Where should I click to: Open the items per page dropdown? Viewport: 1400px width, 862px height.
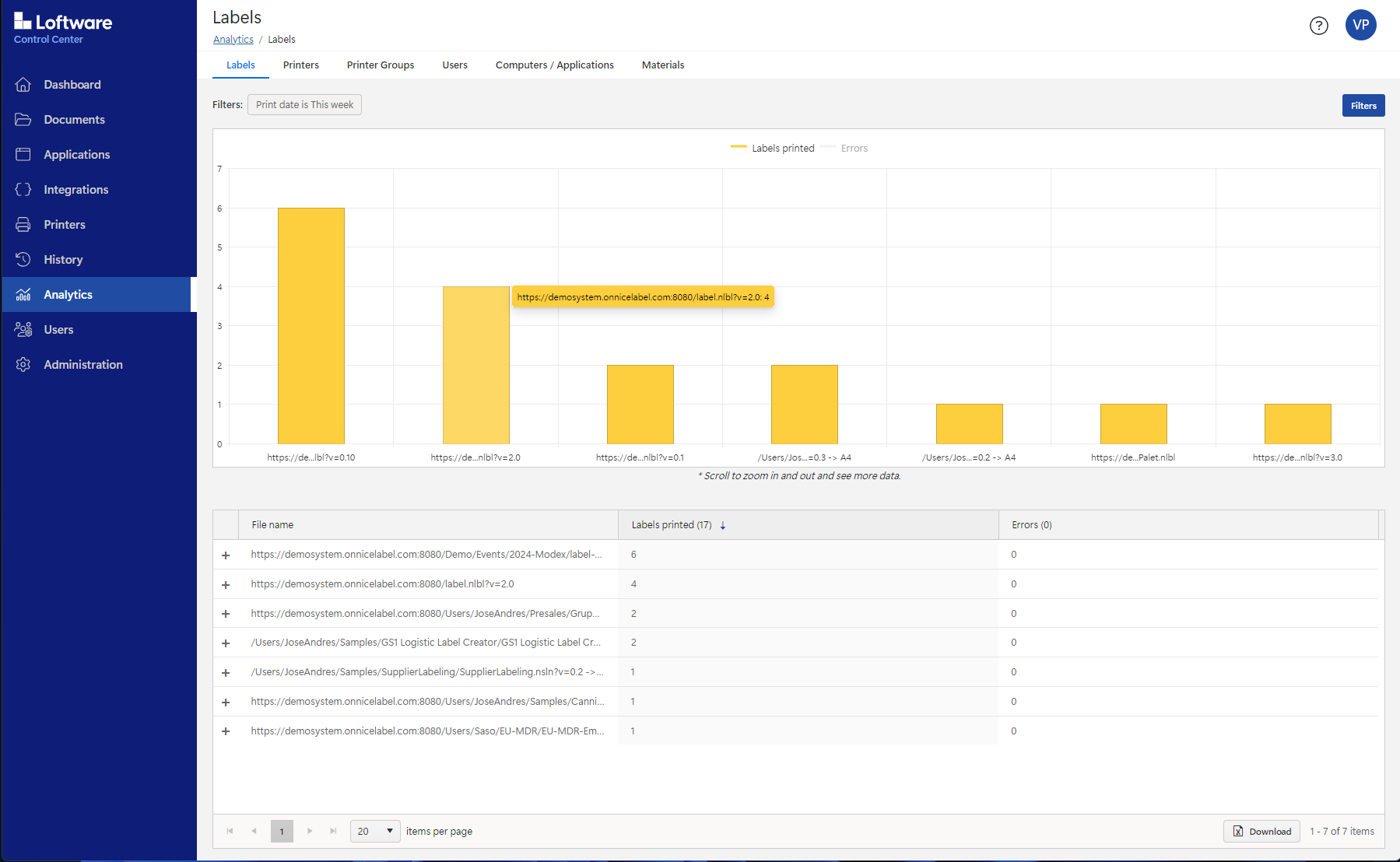(x=375, y=831)
